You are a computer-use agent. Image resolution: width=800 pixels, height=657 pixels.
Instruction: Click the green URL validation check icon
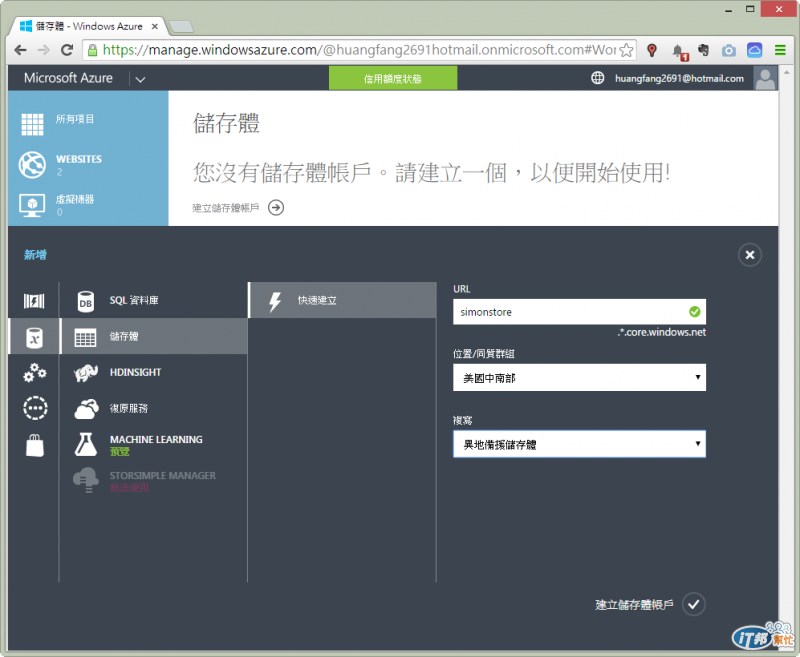(694, 312)
